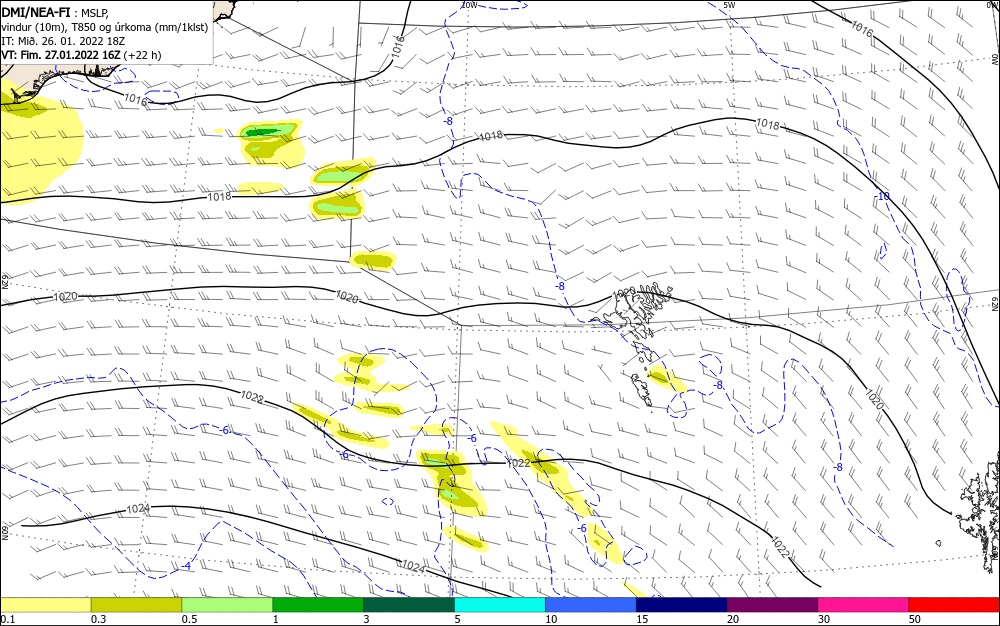Click the red legend swatch for 50 mm
Viewport: 1000px width, 626px height.
click(x=955, y=605)
